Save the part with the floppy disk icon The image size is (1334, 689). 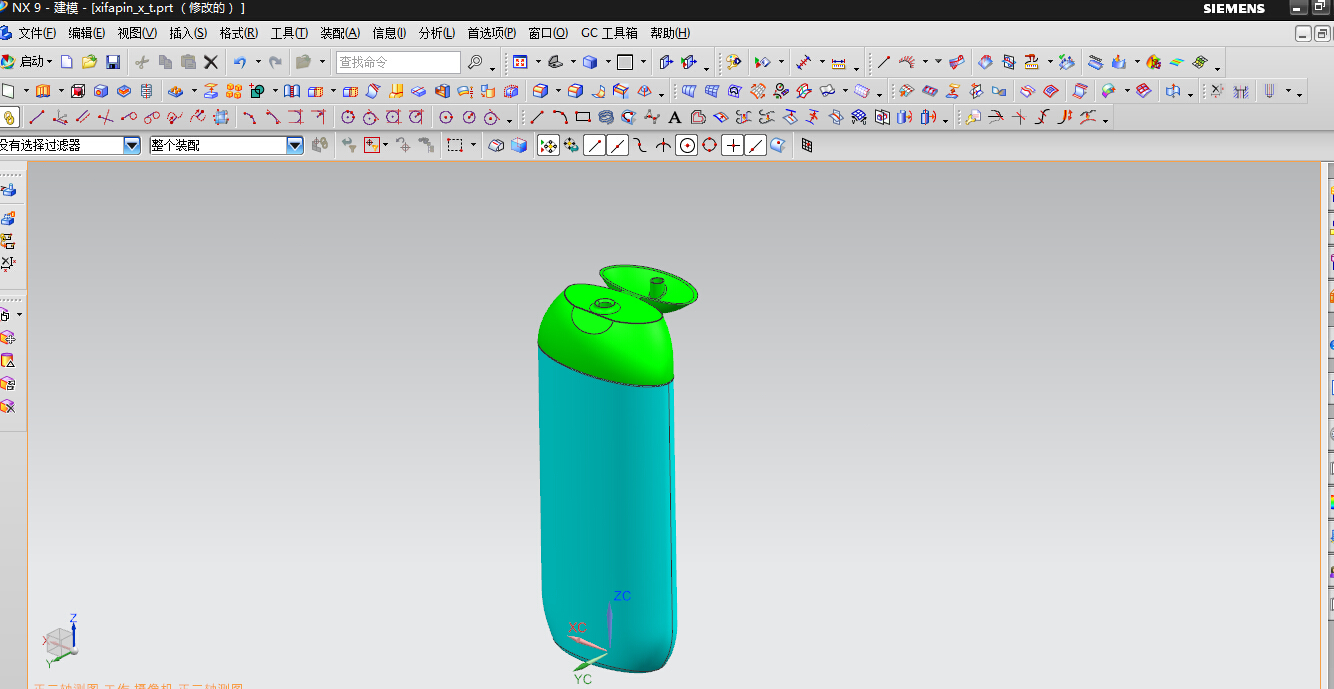pos(113,62)
